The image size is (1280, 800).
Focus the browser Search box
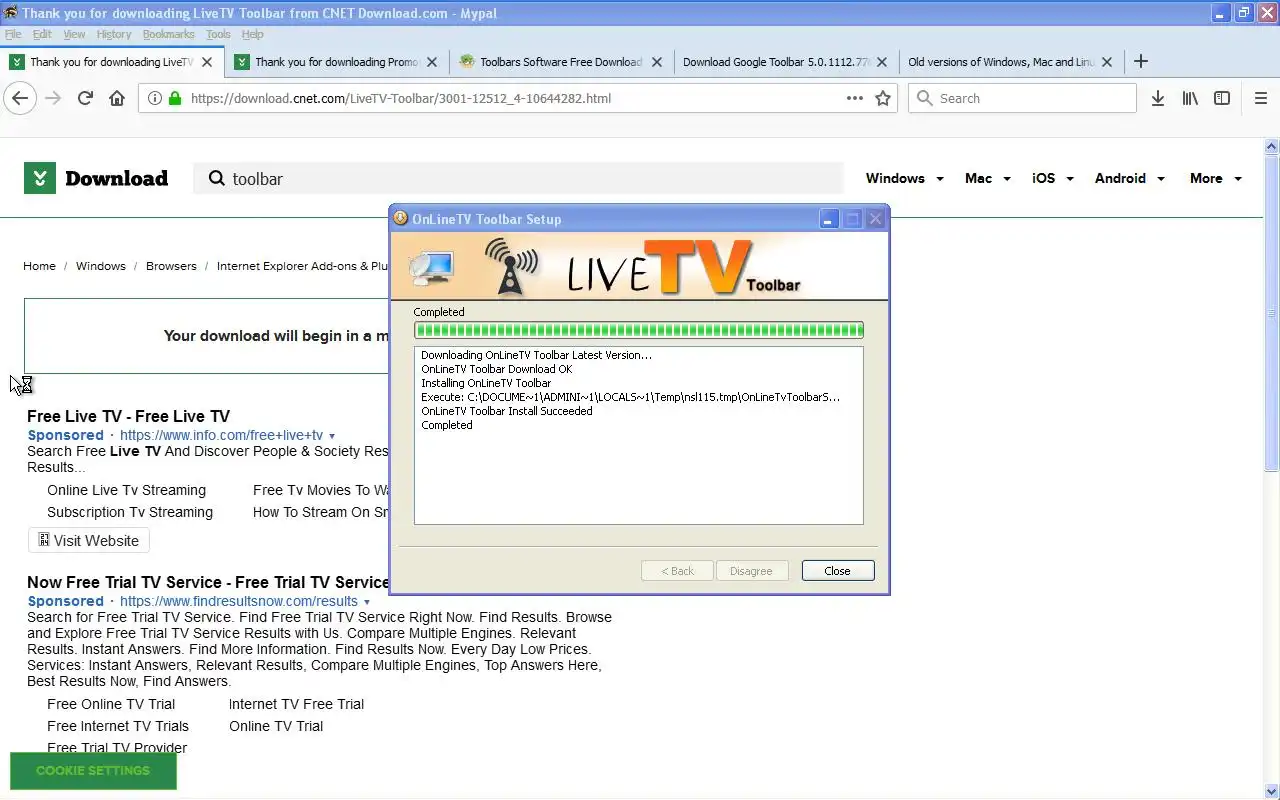[1022, 98]
